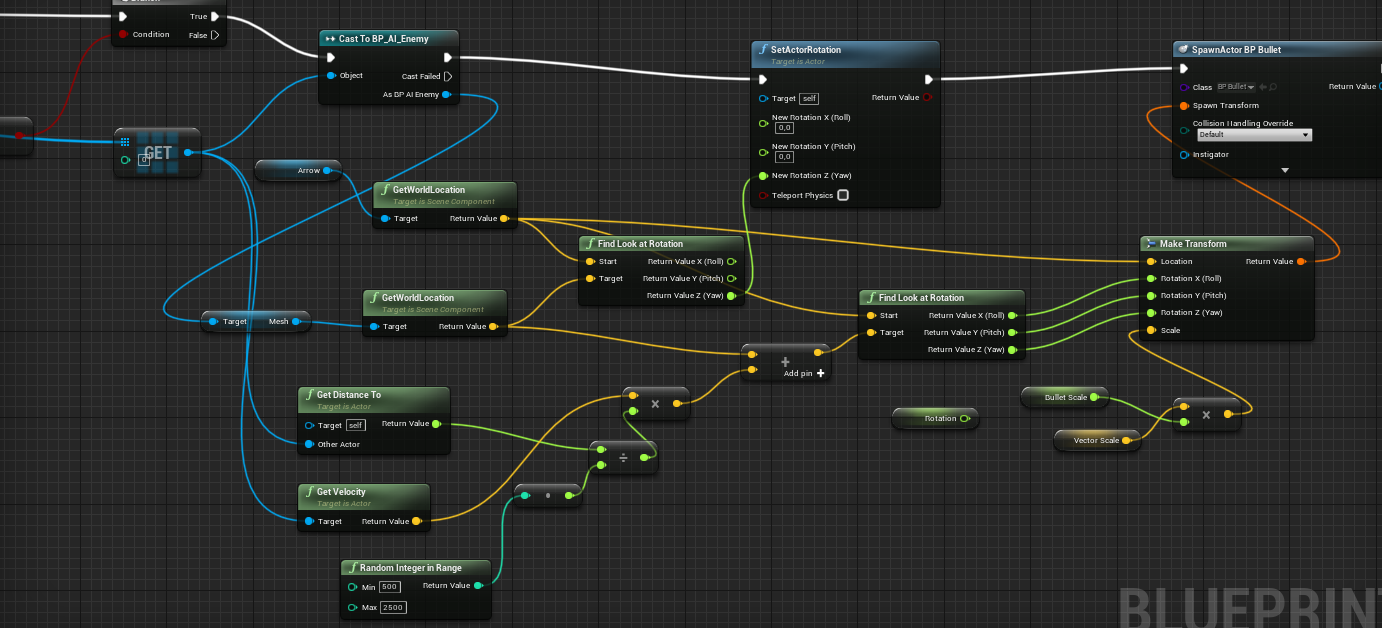This screenshot has height=628, width=1382.
Task: Click the Mesh output pin on Target Mesh node
Action: 295,322
